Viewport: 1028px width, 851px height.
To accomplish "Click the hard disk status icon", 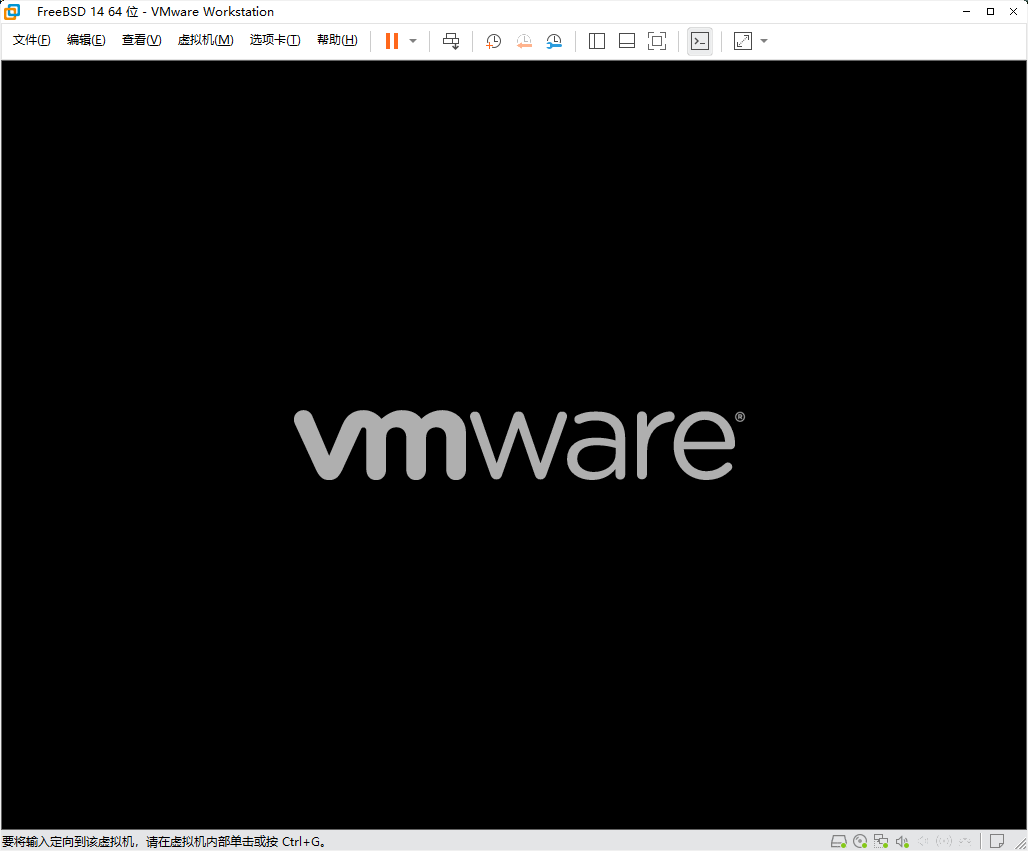I will [x=839, y=841].
